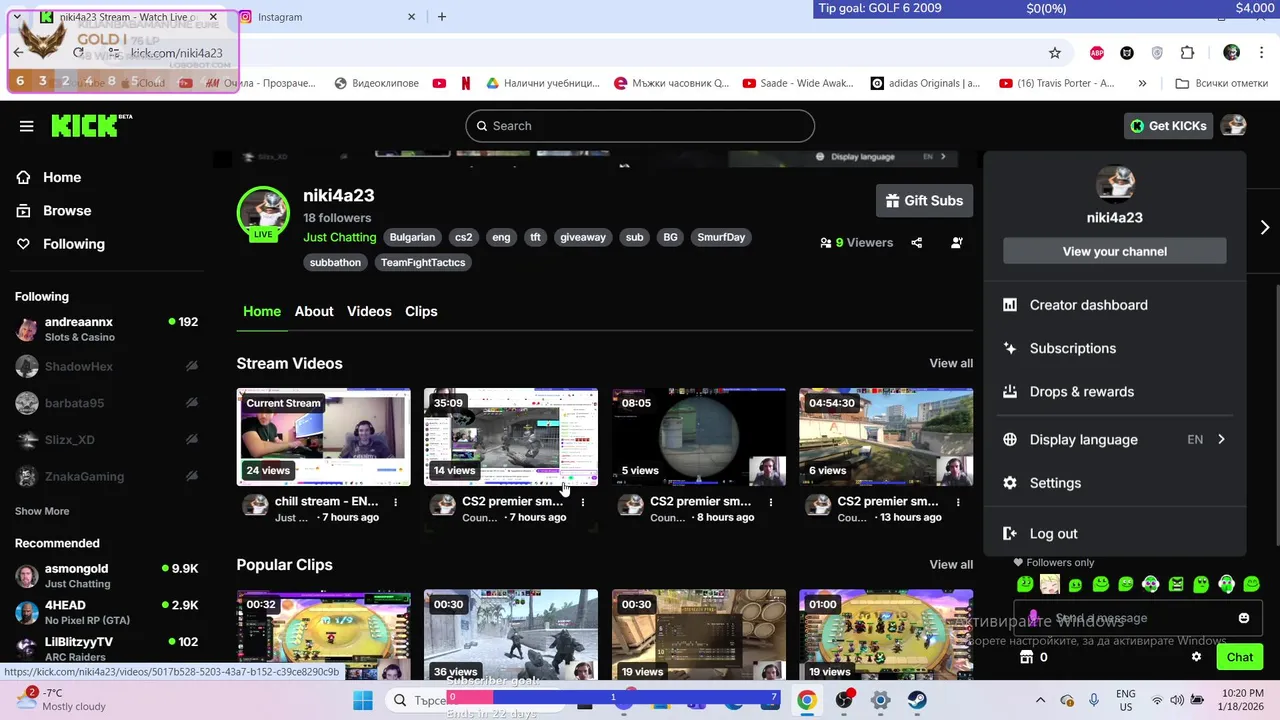Click the follow user icon beside share
Image resolution: width=1280 pixels, height=720 pixels.
click(957, 242)
